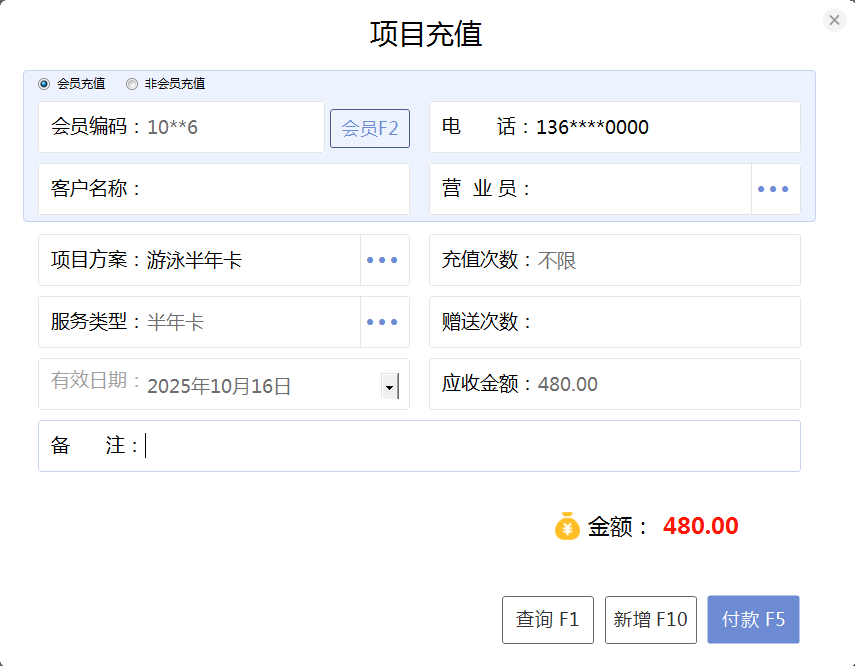Open project plan ellipsis picker

click(382, 260)
